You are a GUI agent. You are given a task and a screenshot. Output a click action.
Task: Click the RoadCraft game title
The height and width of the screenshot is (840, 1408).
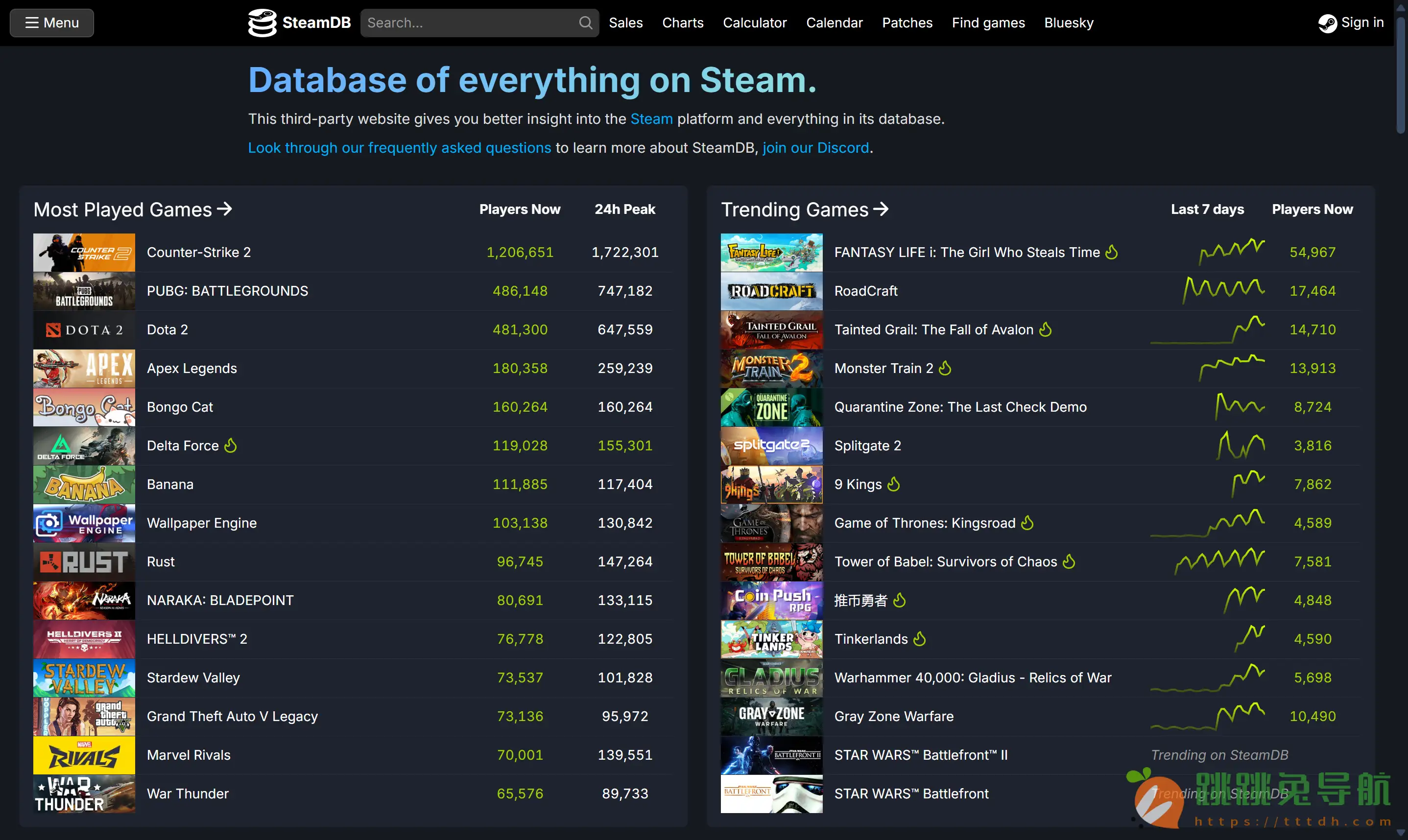866,291
